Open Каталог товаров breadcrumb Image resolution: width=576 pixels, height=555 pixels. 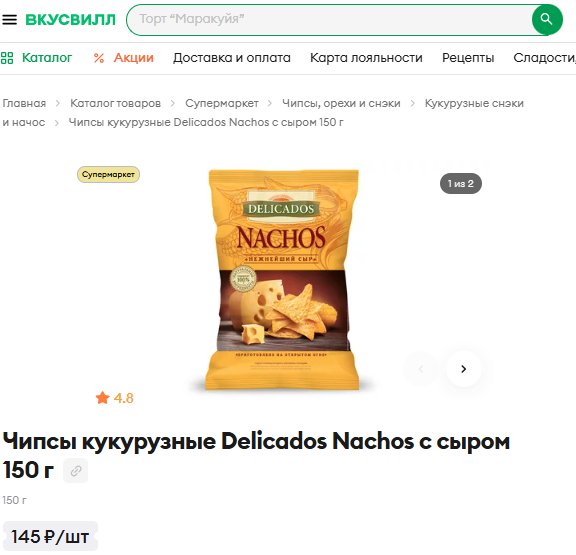pyautogui.click(x=115, y=103)
